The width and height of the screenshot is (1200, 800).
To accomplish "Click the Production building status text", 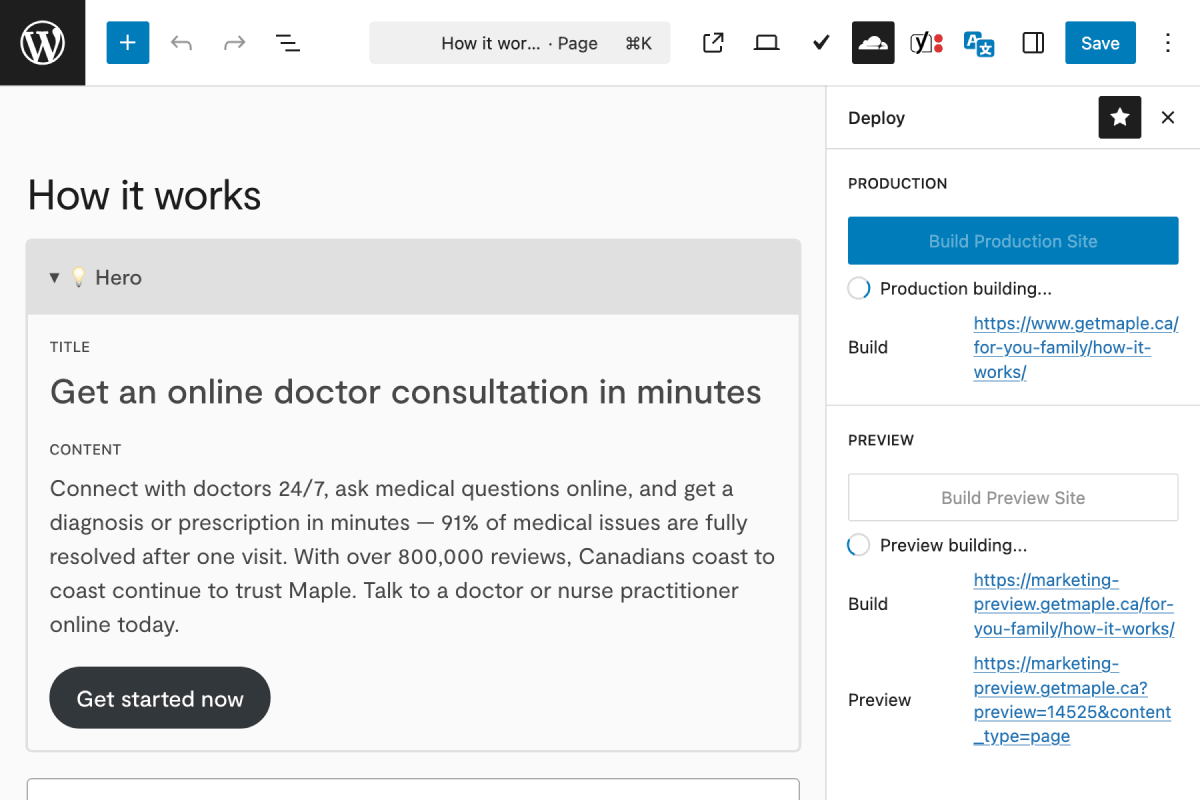I will click(966, 289).
